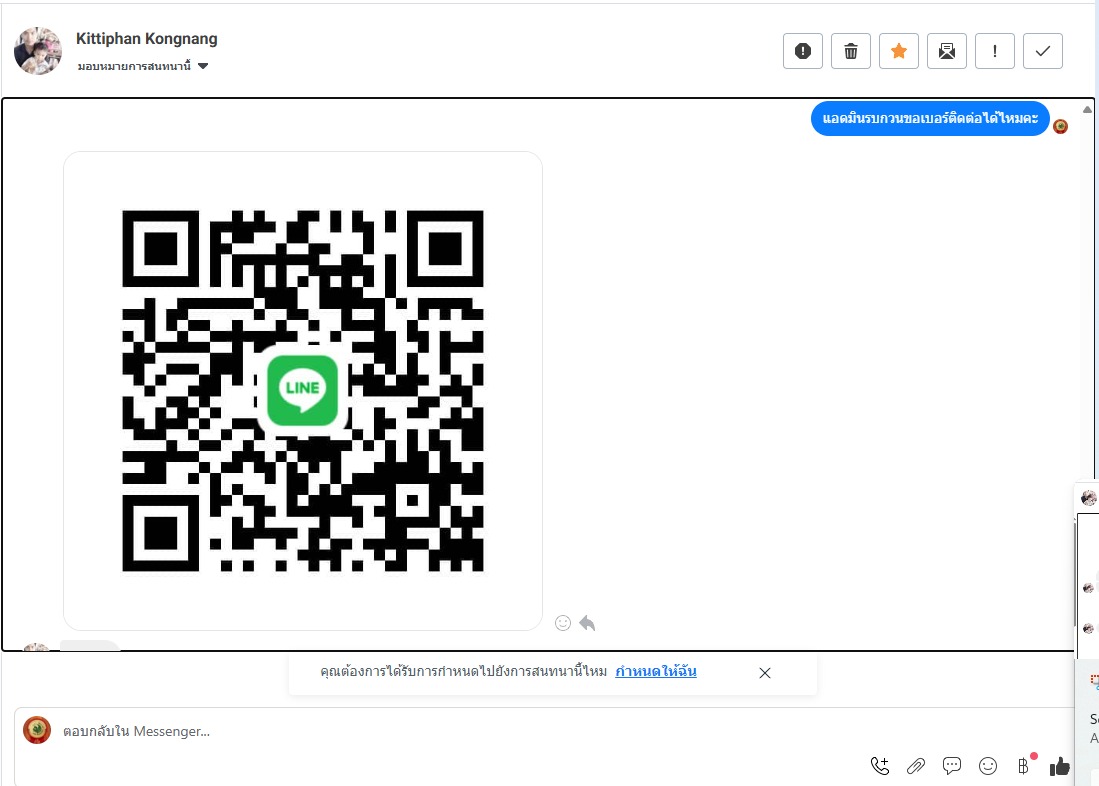This screenshot has height=786, width=1099.
Task: Click scrollbar up arrow in chat
Action: [x=1087, y=109]
